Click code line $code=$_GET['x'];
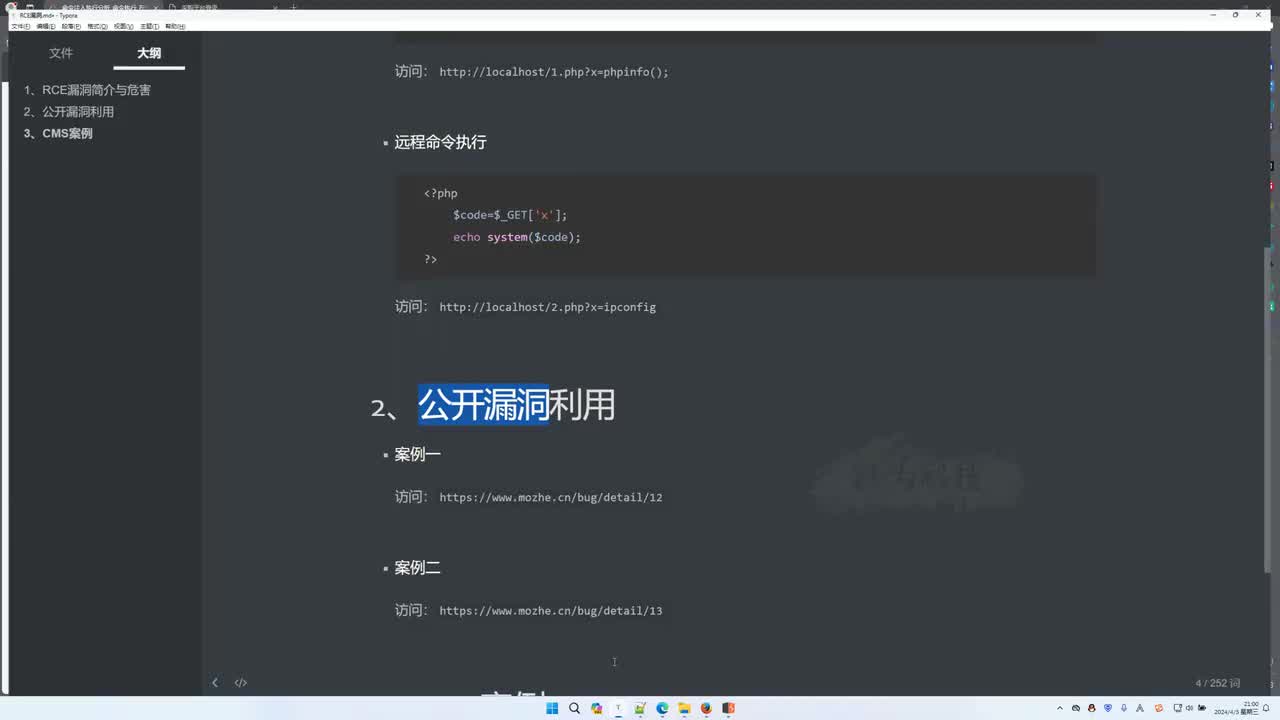 click(x=510, y=215)
